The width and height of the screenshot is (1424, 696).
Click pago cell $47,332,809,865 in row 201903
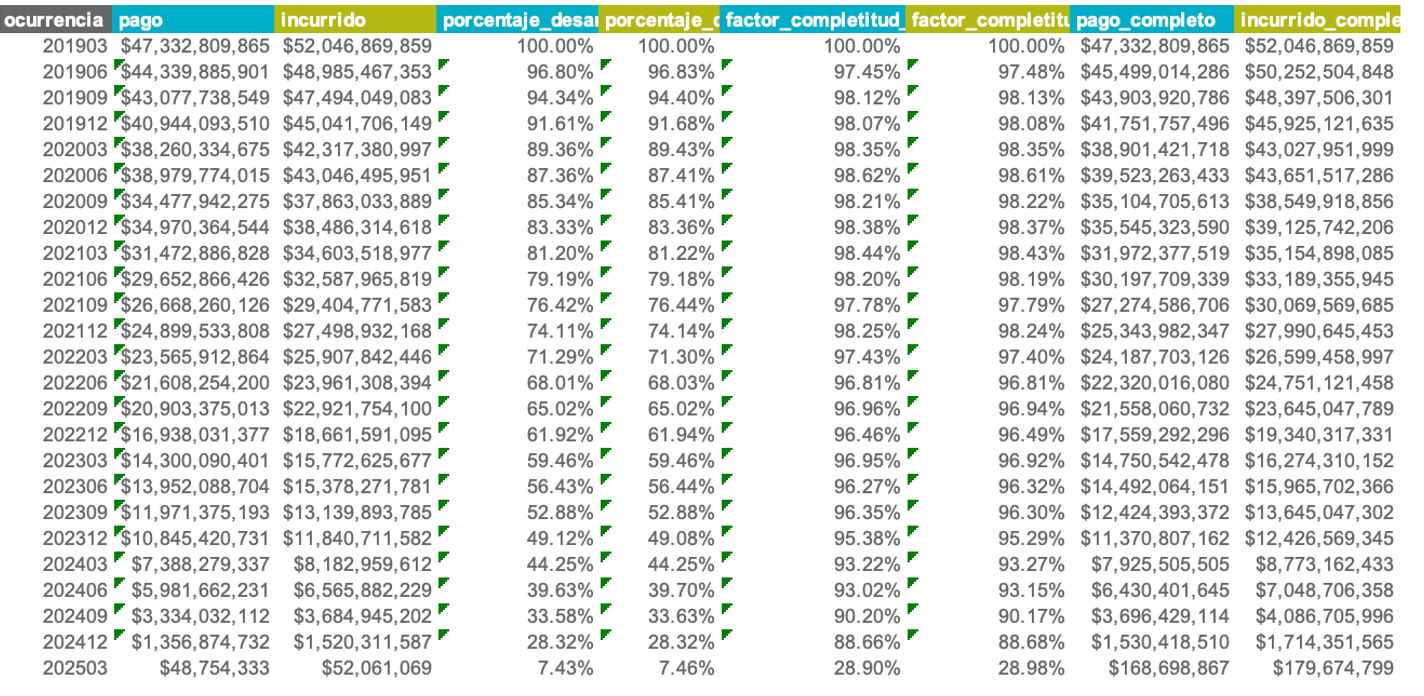click(194, 46)
